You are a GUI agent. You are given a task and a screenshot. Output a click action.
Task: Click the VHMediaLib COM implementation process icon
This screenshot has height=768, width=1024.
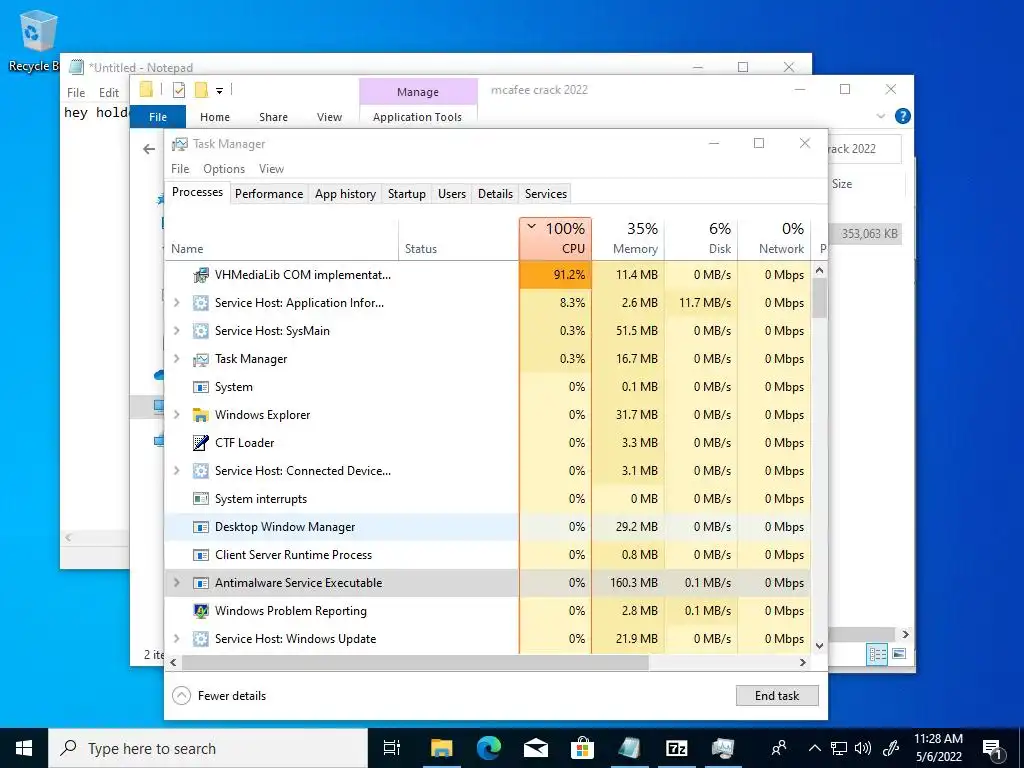pyautogui.click(x=200, y=275)
